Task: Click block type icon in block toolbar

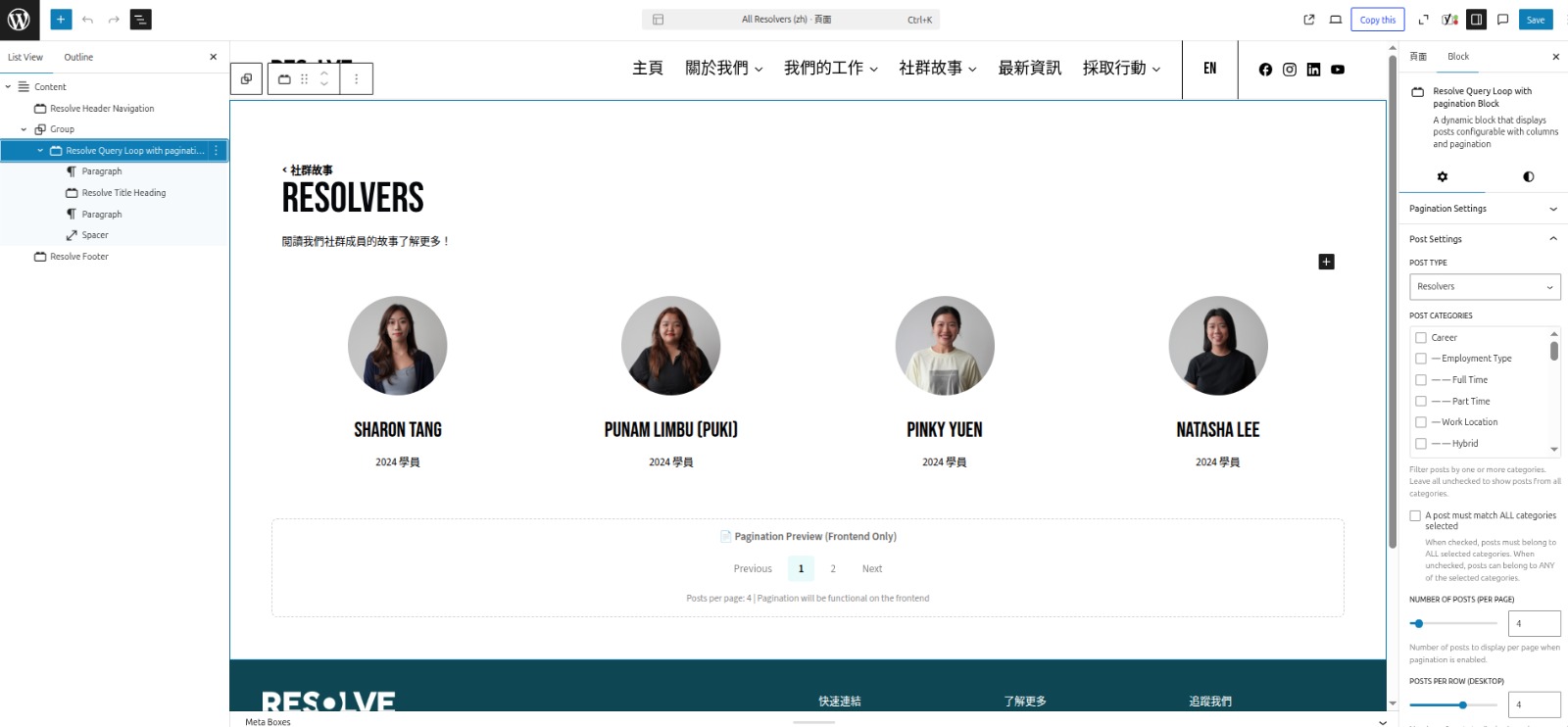Action: (284, 79)
